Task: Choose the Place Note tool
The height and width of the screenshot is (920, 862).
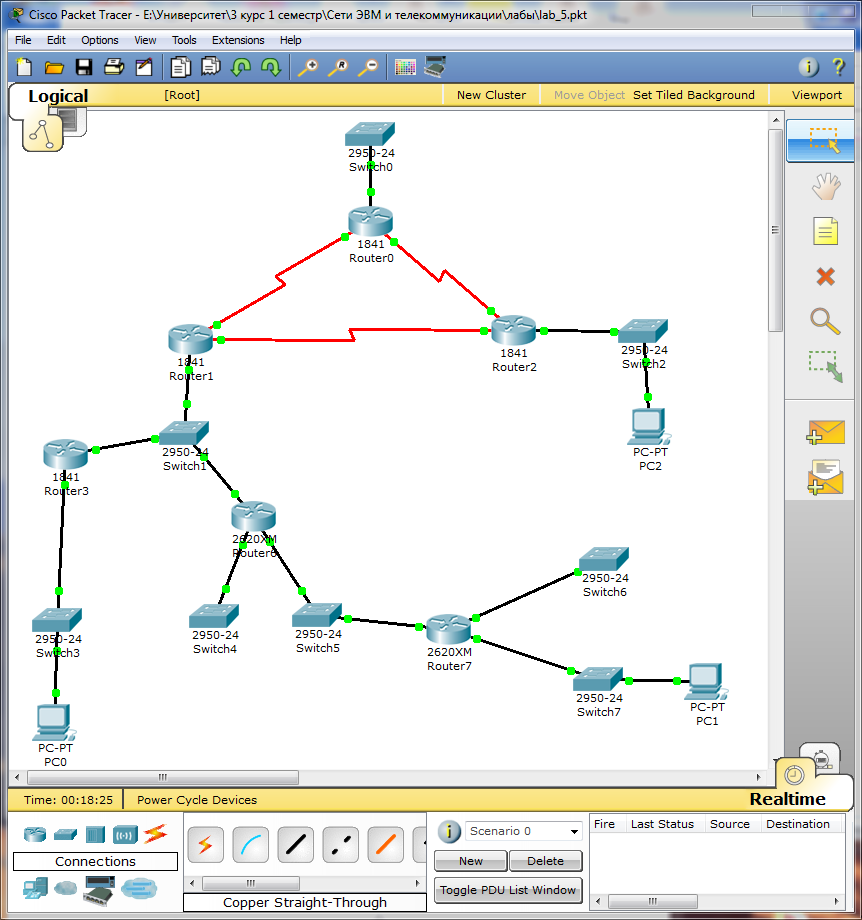Action: (826, 231)
